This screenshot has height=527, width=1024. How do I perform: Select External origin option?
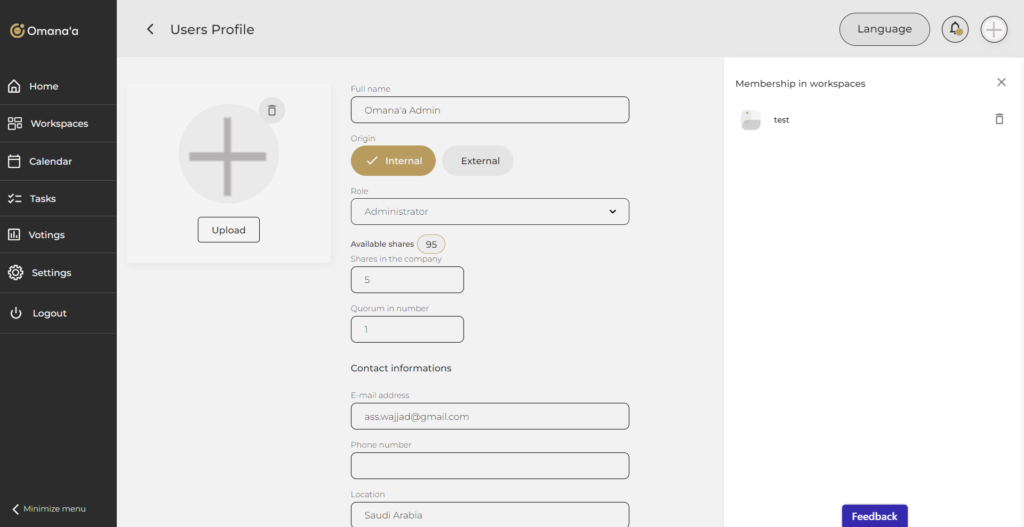coord(478,161)
